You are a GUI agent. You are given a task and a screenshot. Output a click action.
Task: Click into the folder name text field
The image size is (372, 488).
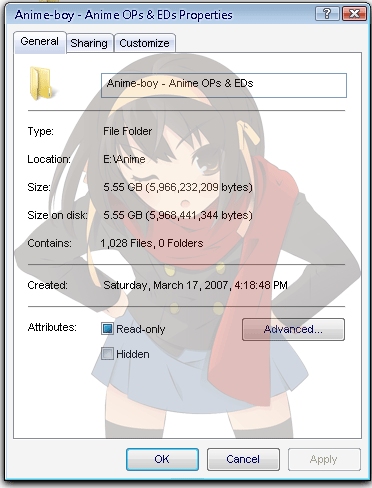point(224,85)
